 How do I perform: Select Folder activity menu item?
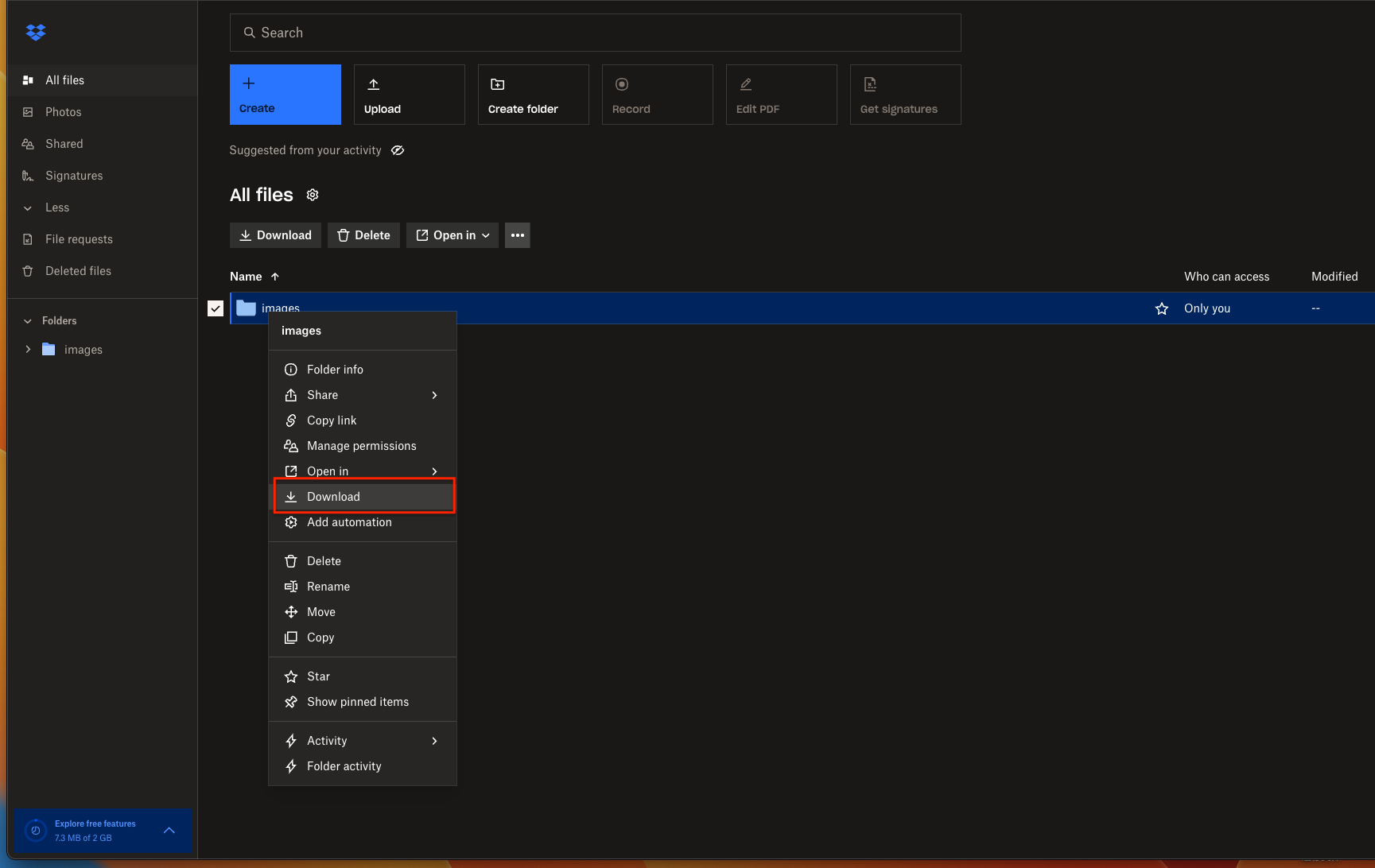point(363,766)
